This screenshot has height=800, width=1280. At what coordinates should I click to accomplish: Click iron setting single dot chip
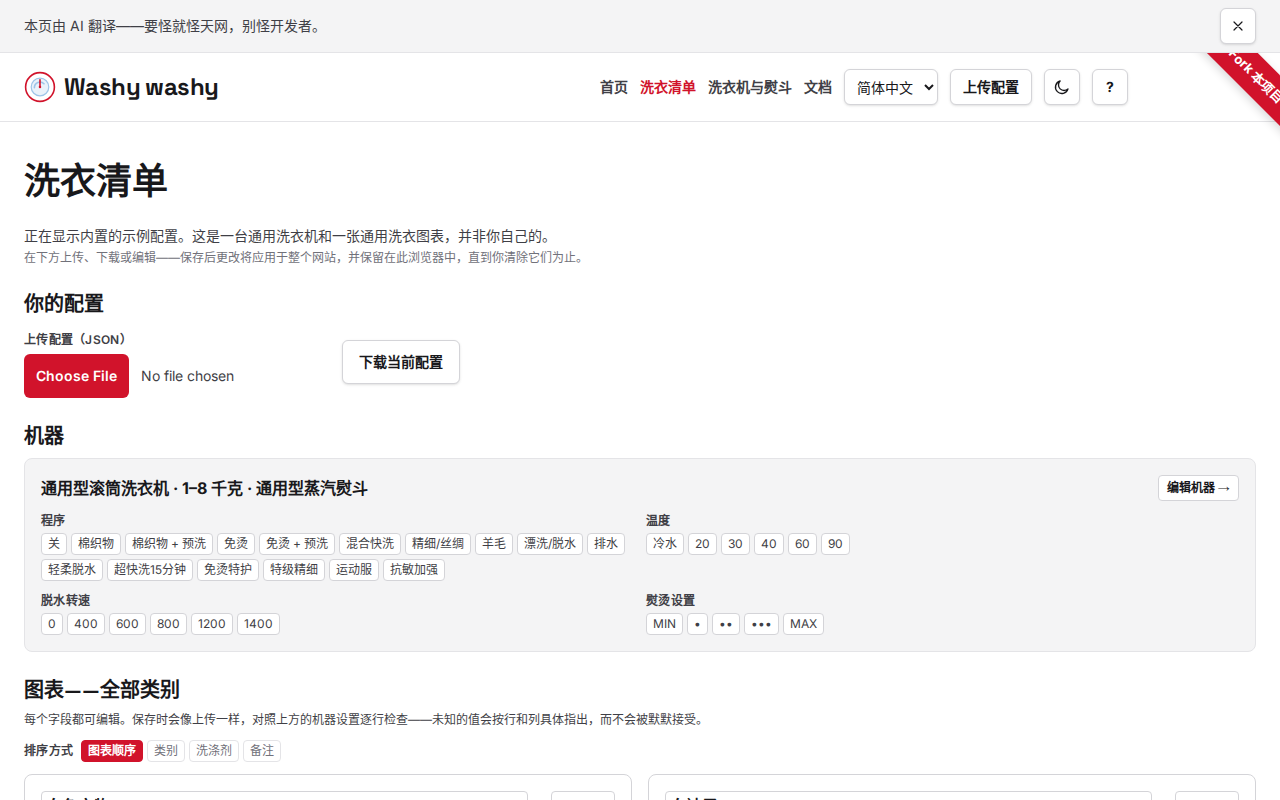tap(697, 624)
